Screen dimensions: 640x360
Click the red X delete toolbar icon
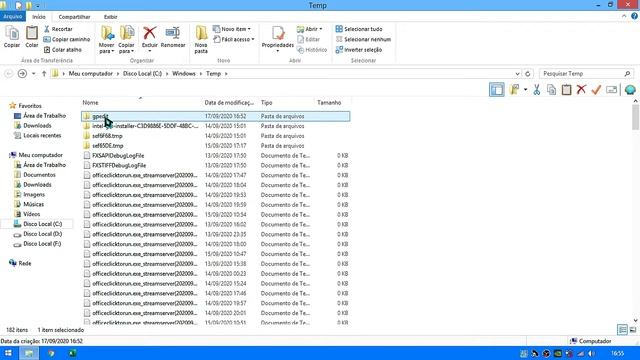pos(581,89)
